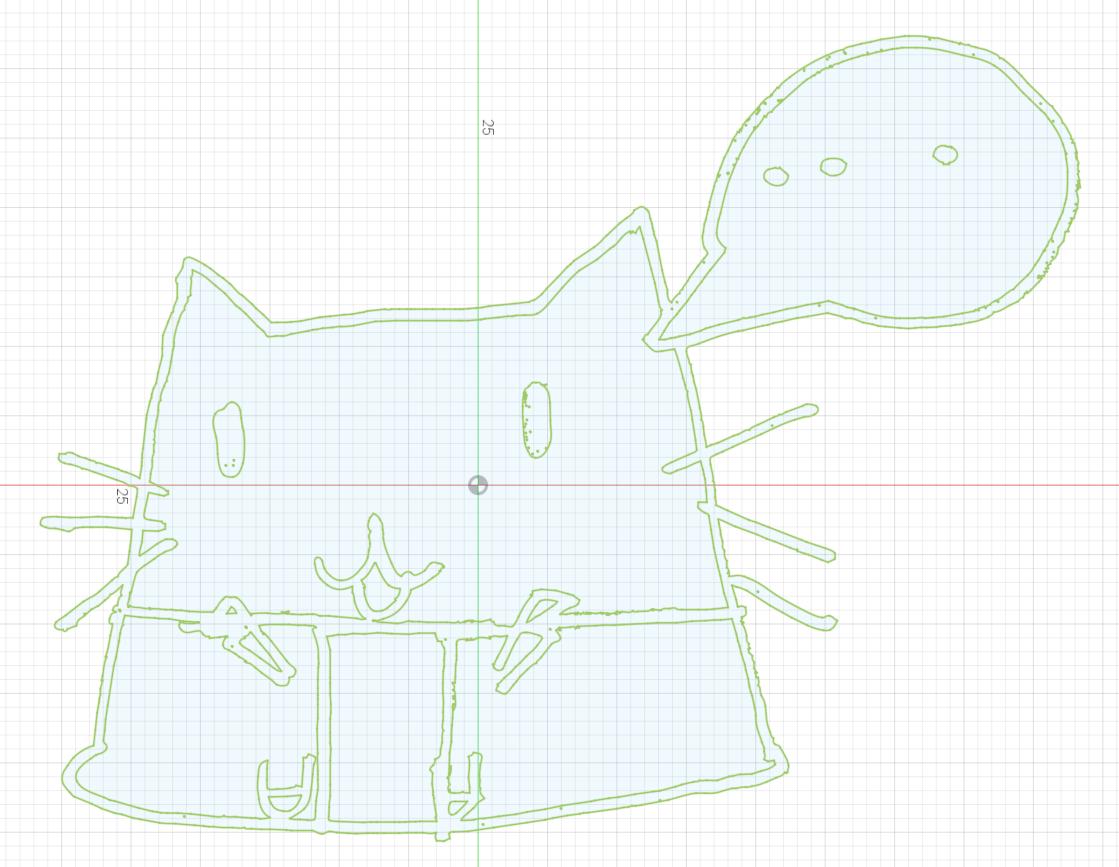Viewport: 1119px width, 867px height.
Task: Select the cat's left eye oval
Action: (x=229, y=439)
